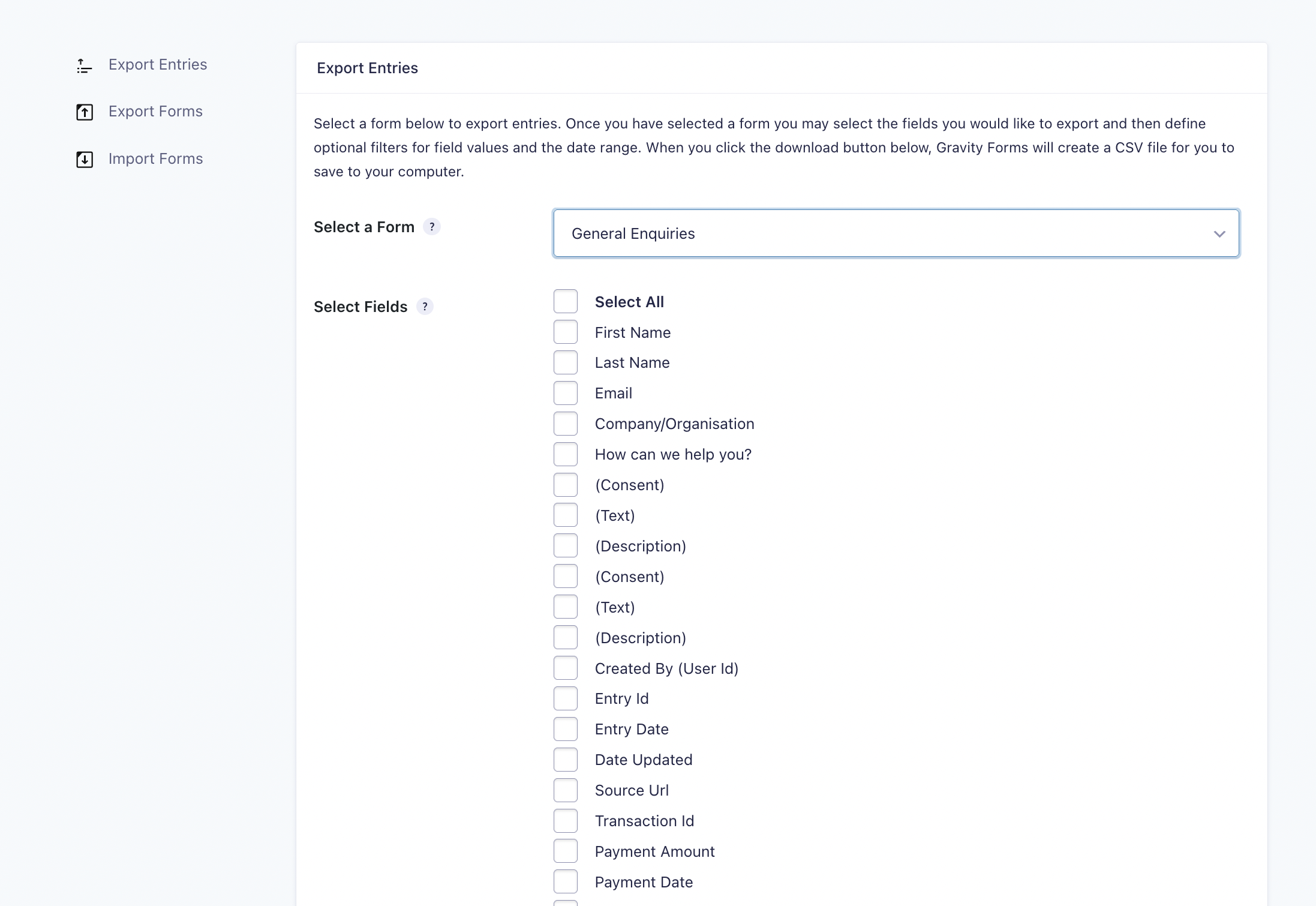
Task: Check the Select All checkbox
Action: (565, 301)
